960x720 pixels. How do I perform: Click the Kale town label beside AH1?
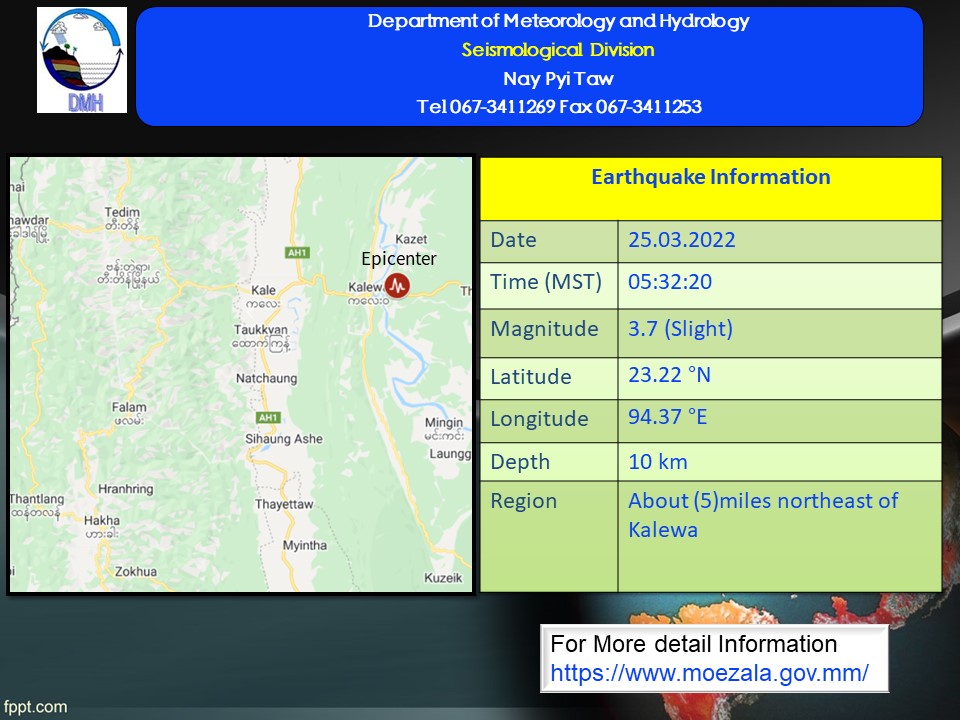(263, 290)
